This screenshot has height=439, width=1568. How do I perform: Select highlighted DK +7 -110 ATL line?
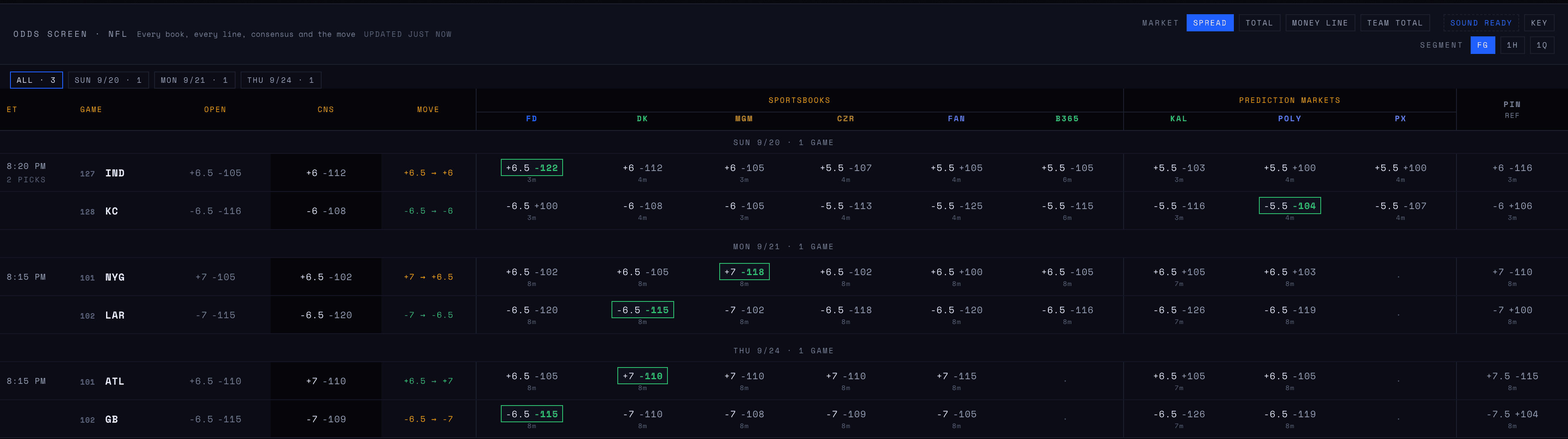coord(642,376)
